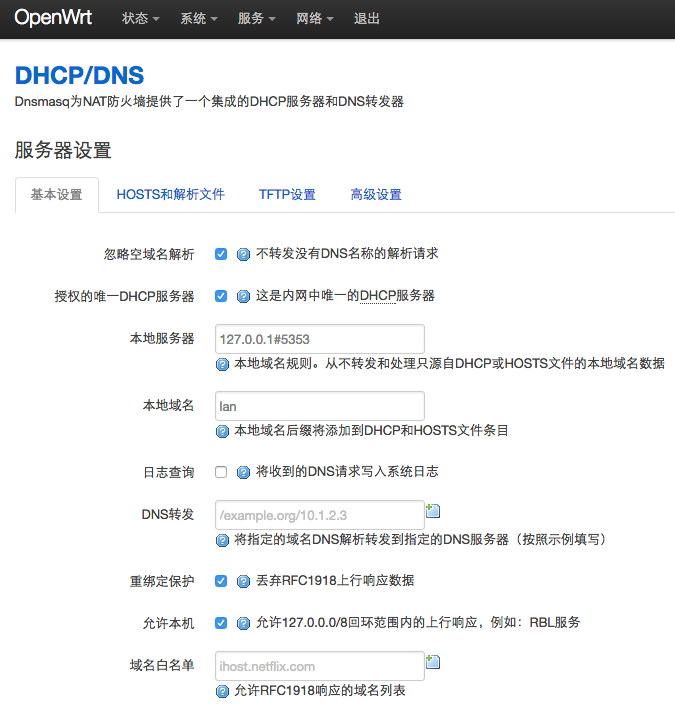Click help icon beside 丢弃RFC1918上行响应数据

[x=243, y=581]
